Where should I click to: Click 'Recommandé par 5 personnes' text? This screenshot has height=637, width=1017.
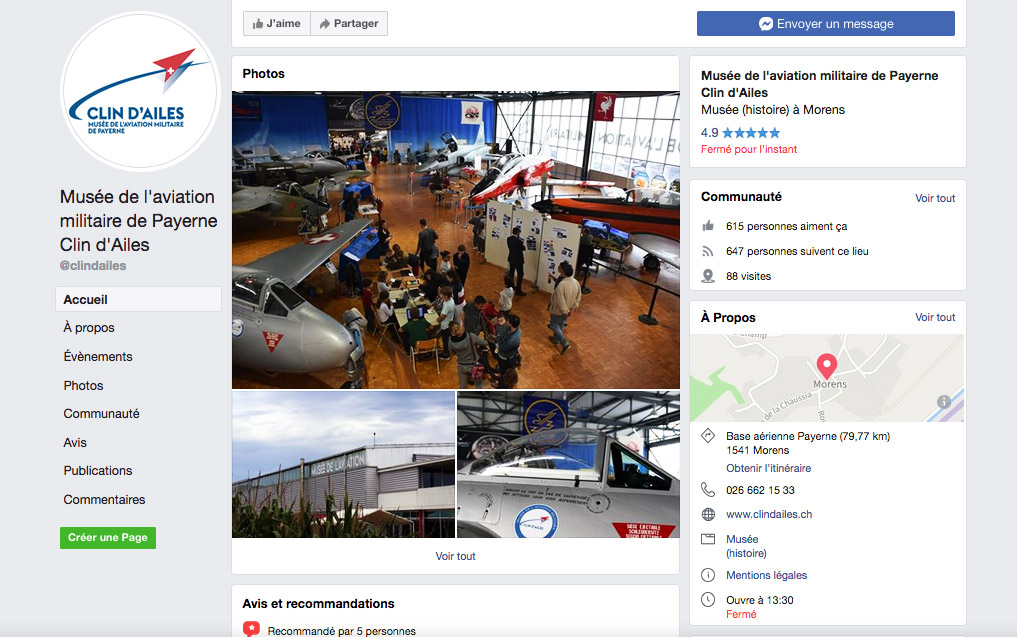click(x=342, y=631)
